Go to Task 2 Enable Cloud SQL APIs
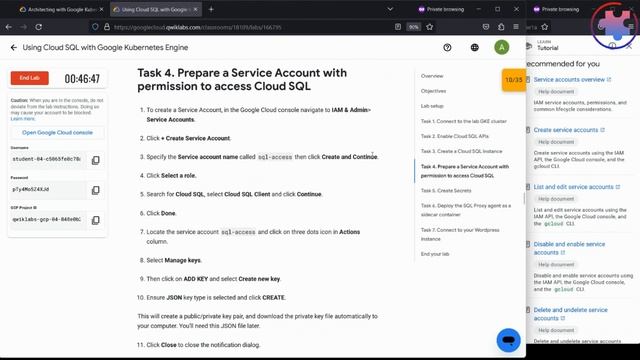Viewport: 640px width, 360px height. (455, 136)
